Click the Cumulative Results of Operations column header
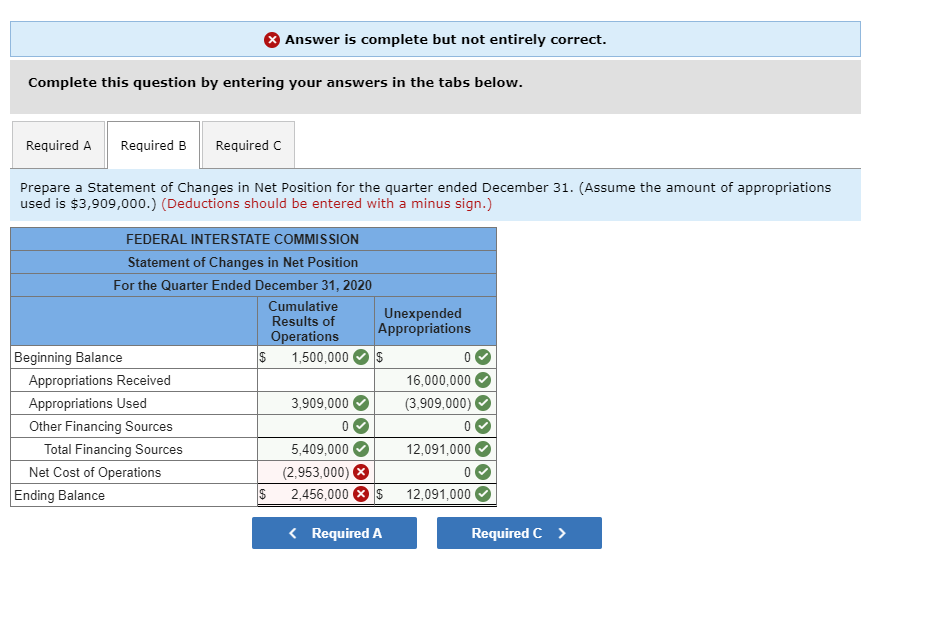The image size is (939, 631). pyautogui.click(x=303, y=318)
